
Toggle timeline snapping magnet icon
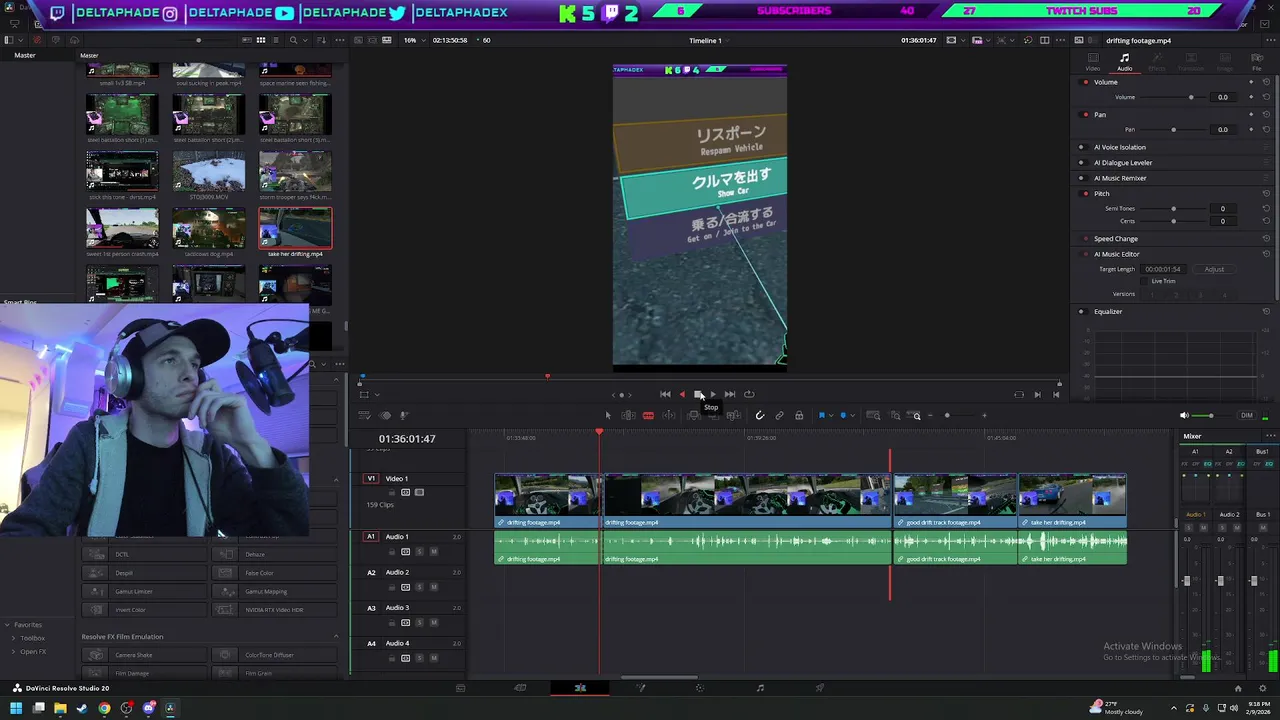click(760, 416)
